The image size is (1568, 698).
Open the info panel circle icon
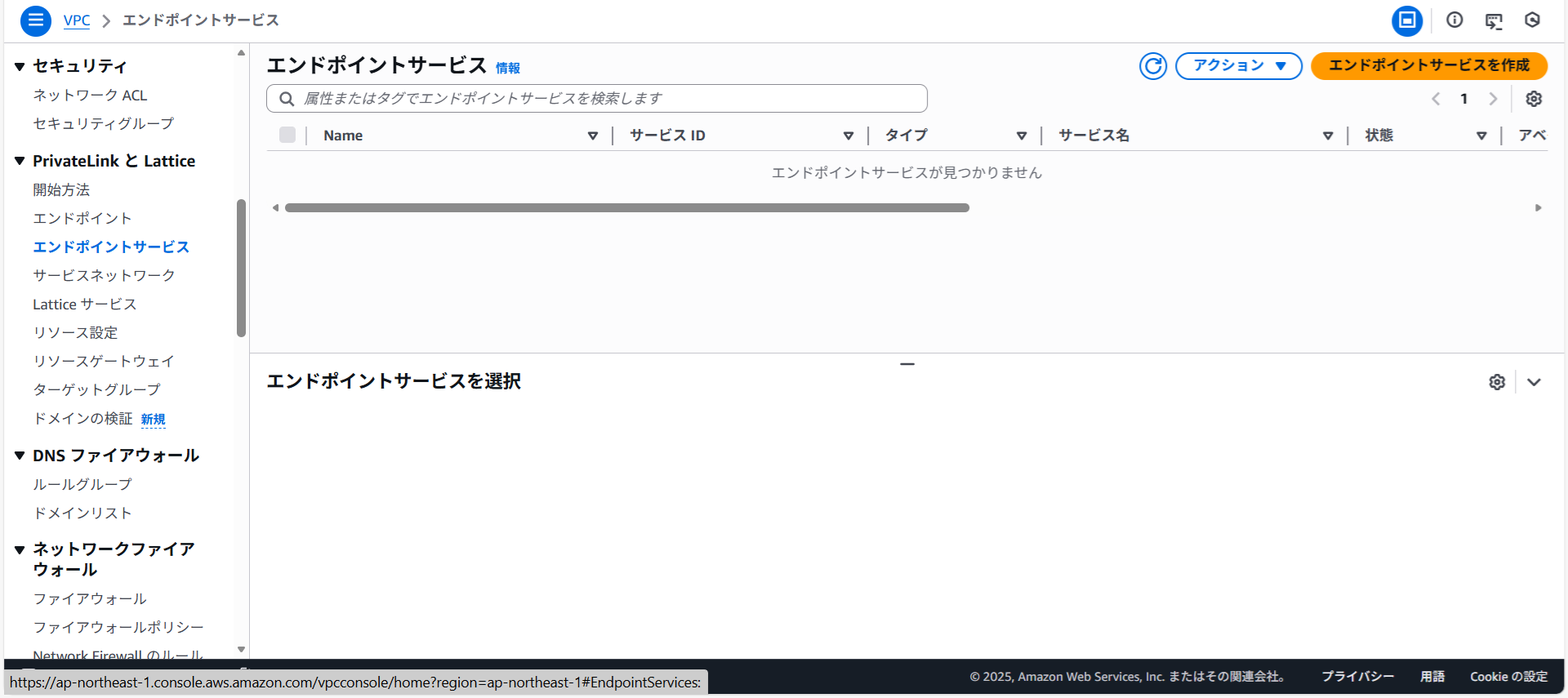(1454, 20)
